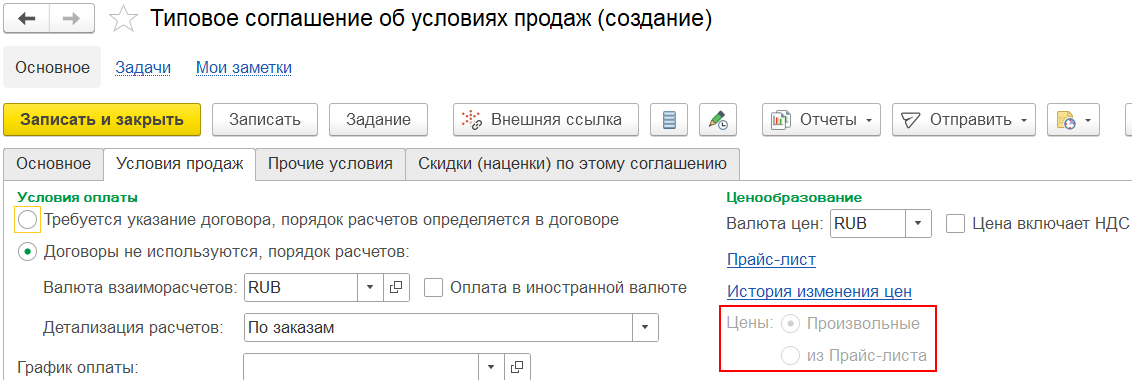Expand the Валюта цен dropdown arrow
Viewport: 1132px width, 380px height.
point(918,223)
